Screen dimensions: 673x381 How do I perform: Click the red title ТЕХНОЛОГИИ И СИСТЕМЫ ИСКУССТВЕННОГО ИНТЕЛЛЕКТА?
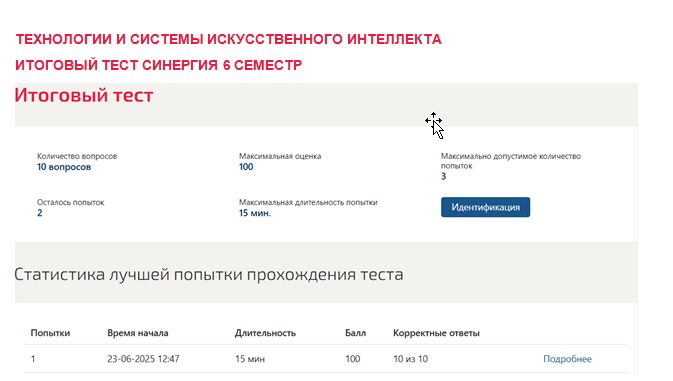pyautogui.click(x=228, y=39)
